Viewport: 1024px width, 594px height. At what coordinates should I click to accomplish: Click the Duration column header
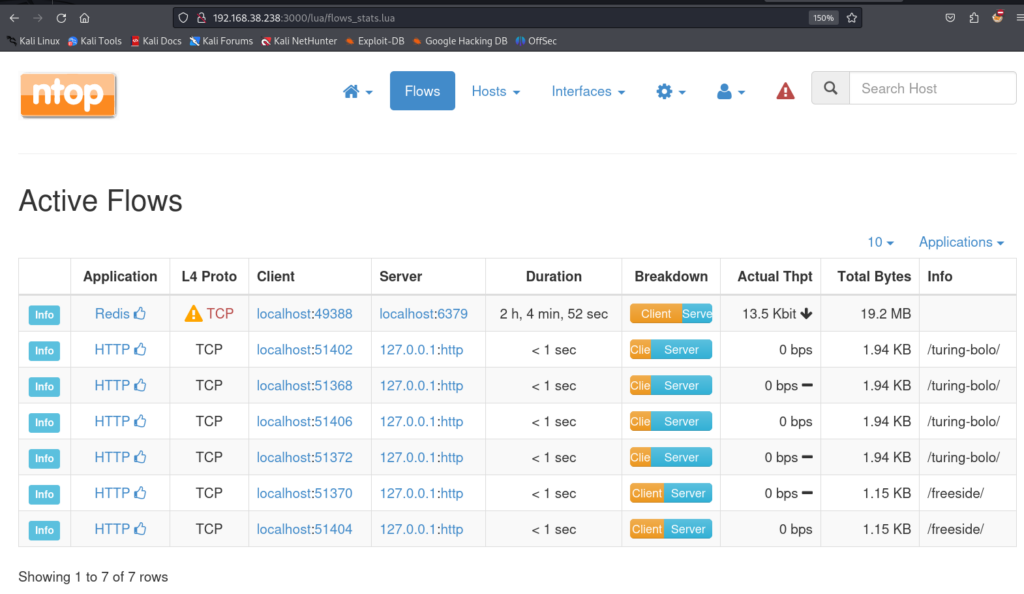point(554,277)
